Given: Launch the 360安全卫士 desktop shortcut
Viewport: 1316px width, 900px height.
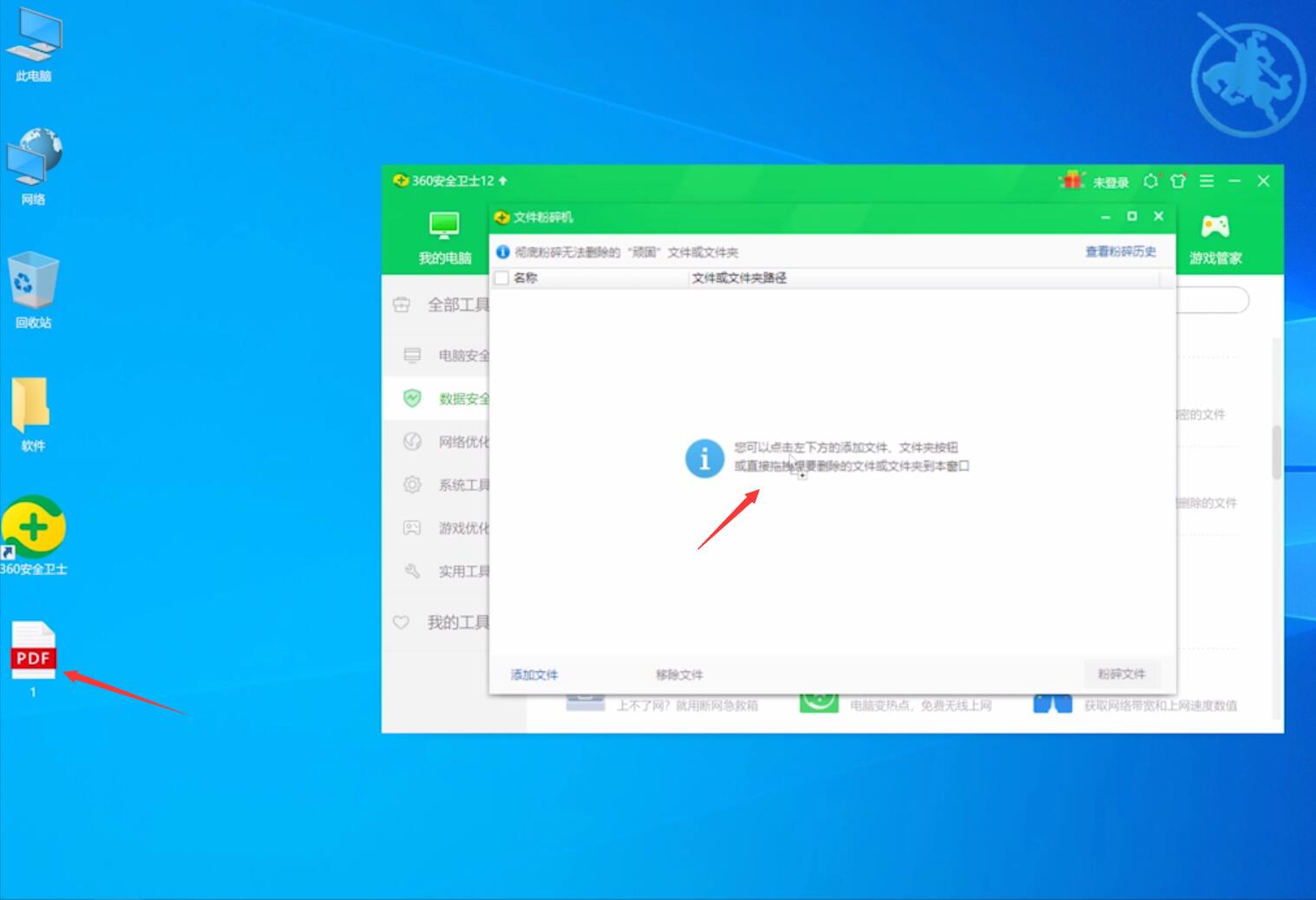Looking at the screenshot, I should [x=34, y=536].
